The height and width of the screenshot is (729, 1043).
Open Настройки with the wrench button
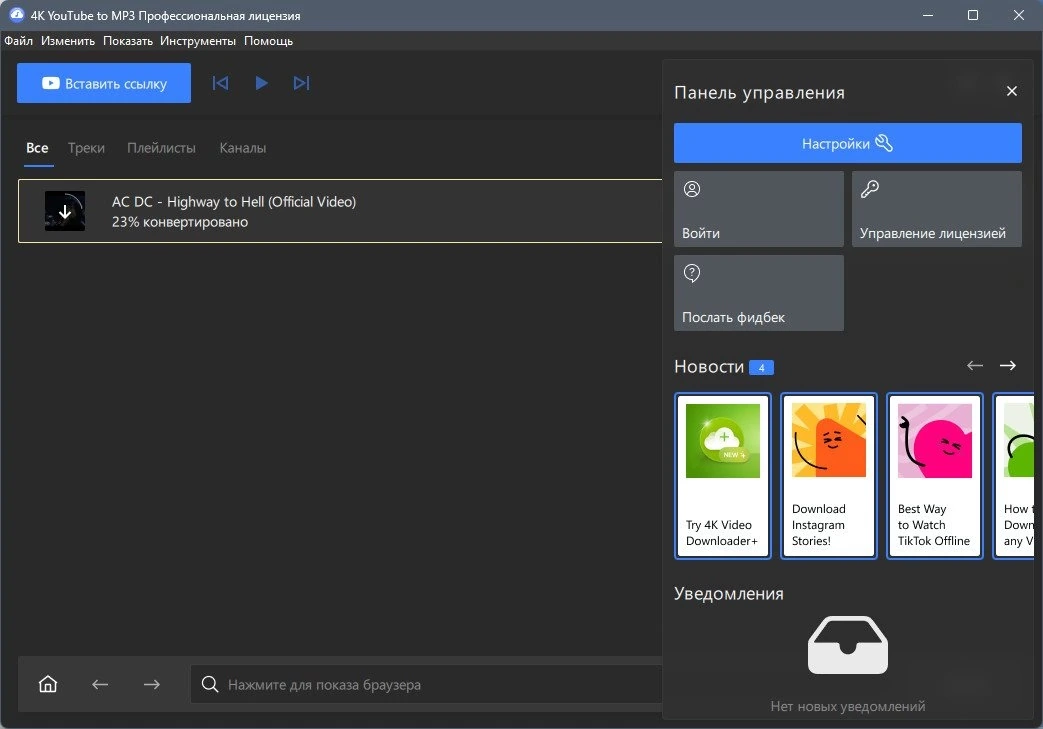tap(847, 143)
